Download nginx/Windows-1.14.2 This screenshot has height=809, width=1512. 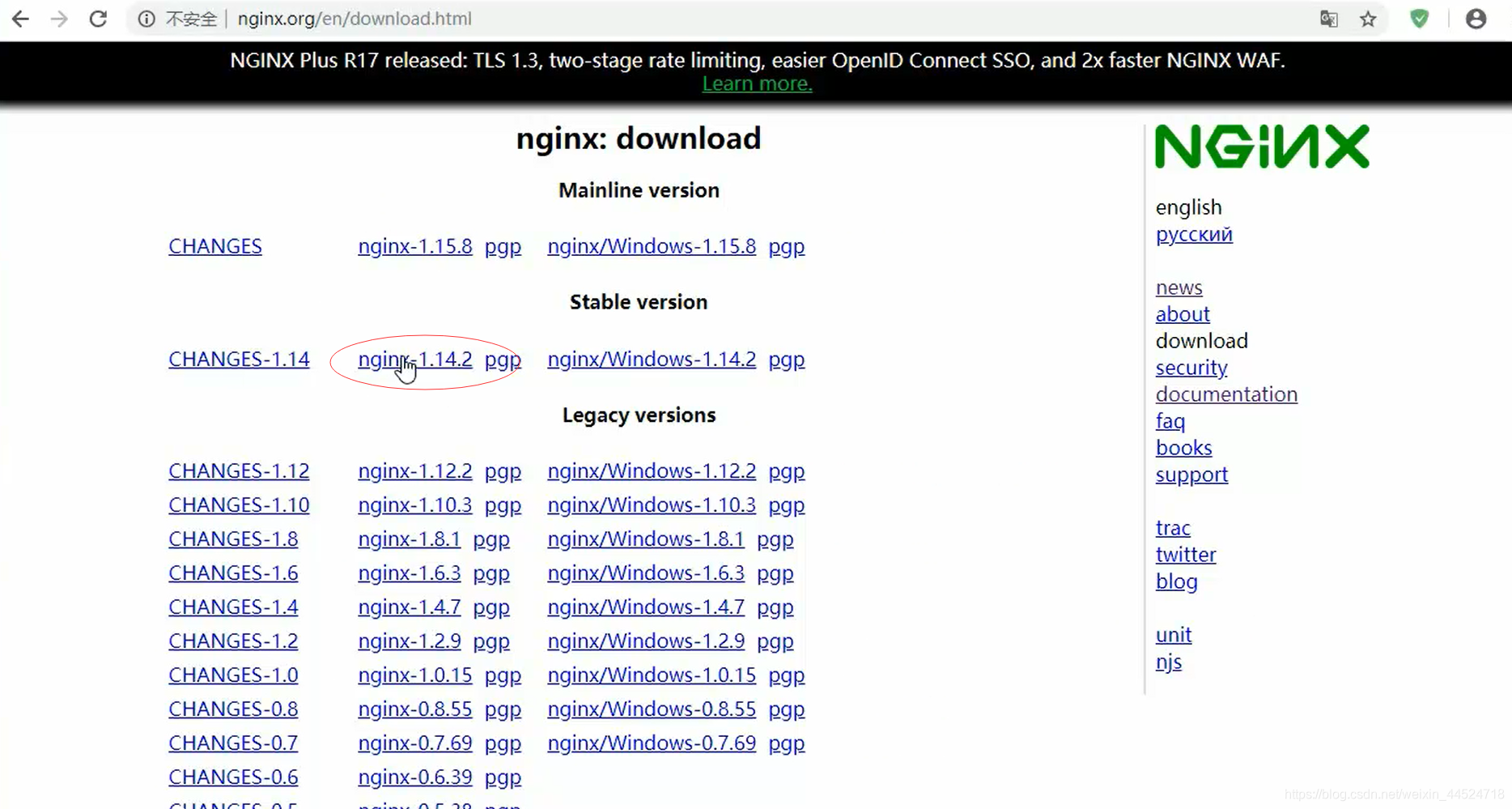(x=652, y=359)
